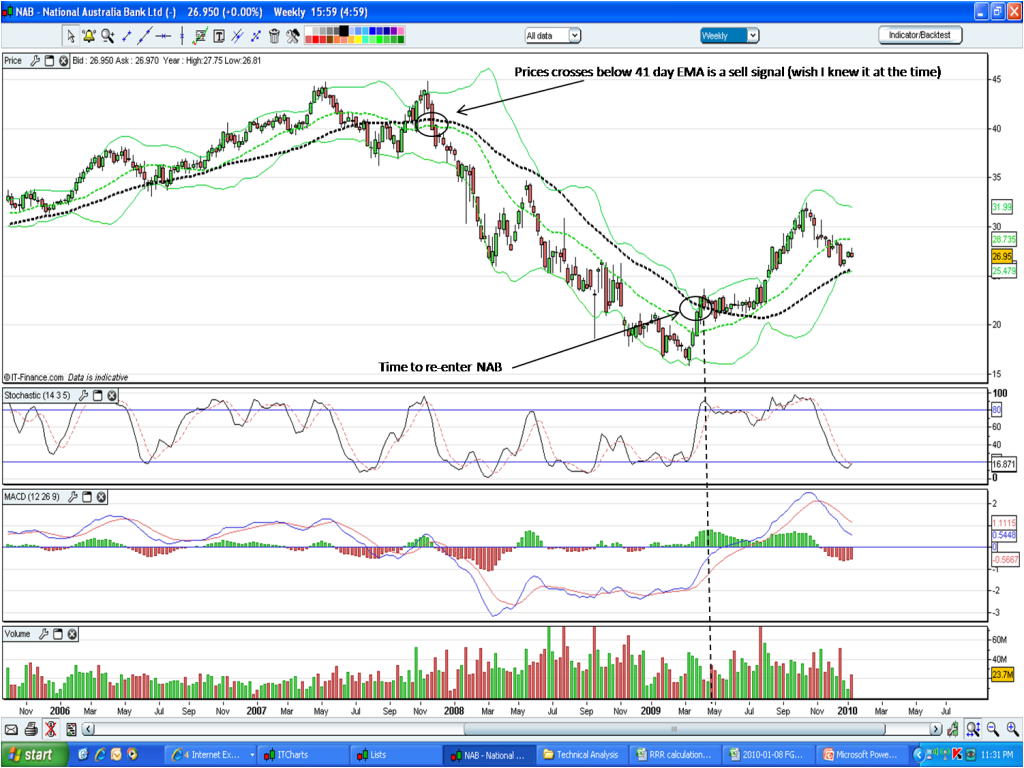This screenshot has width=1024, height=768.
Task: Click the 1.1115 MACD signal value label
Action: [x=1004, y=523]
